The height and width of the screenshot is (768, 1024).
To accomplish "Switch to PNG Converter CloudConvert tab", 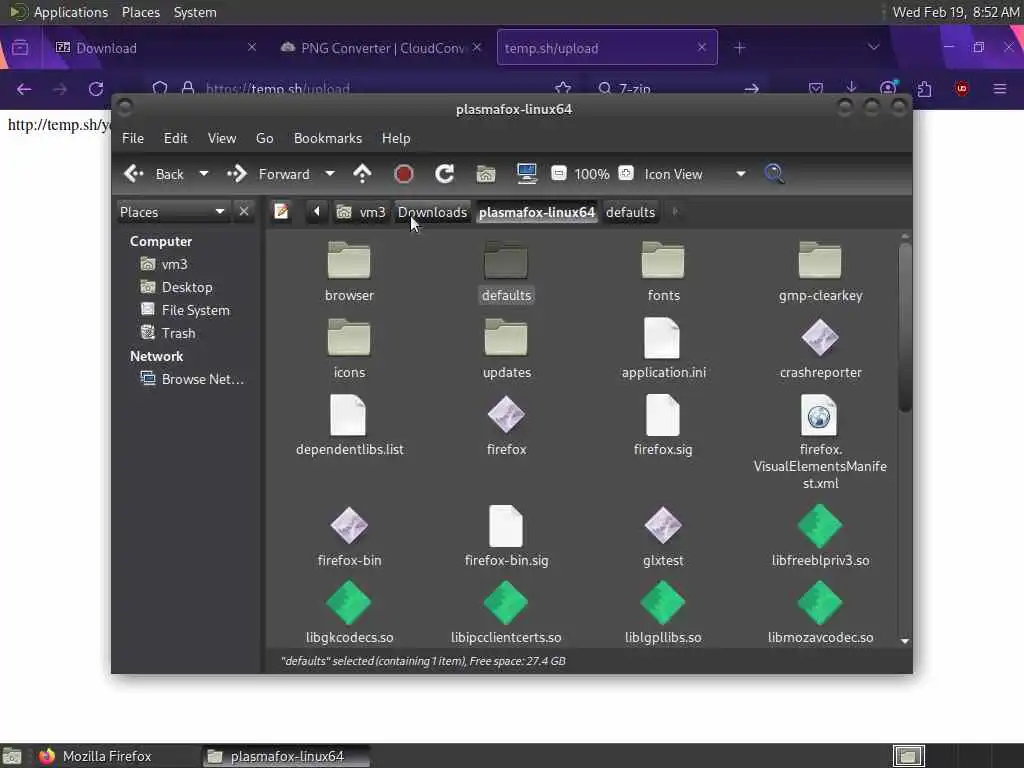I will pos(382,48).
